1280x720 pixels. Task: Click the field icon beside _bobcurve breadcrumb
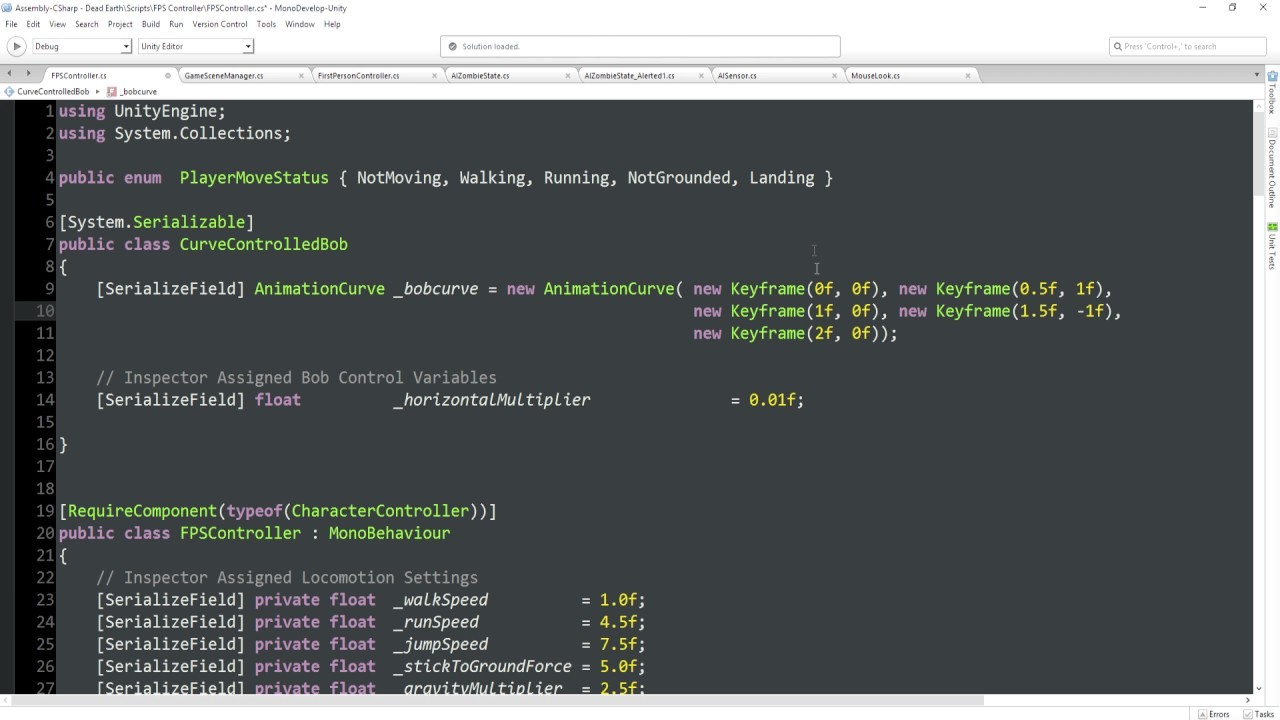[x=113, y=91]
